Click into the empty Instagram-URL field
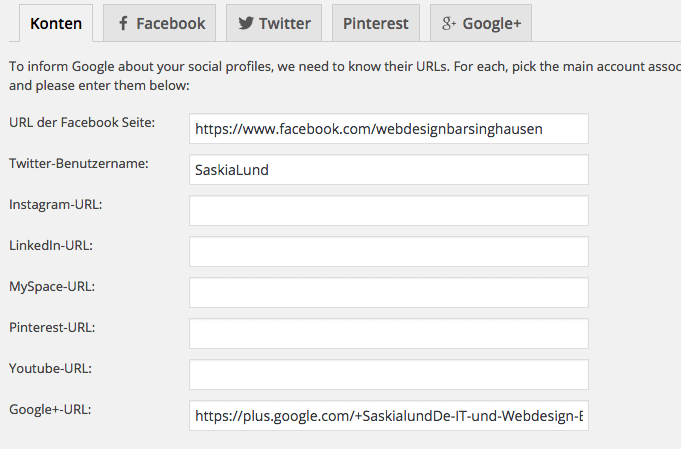This screenshot has height=449, width=681. pyautogui.click(x=388, y=211)
